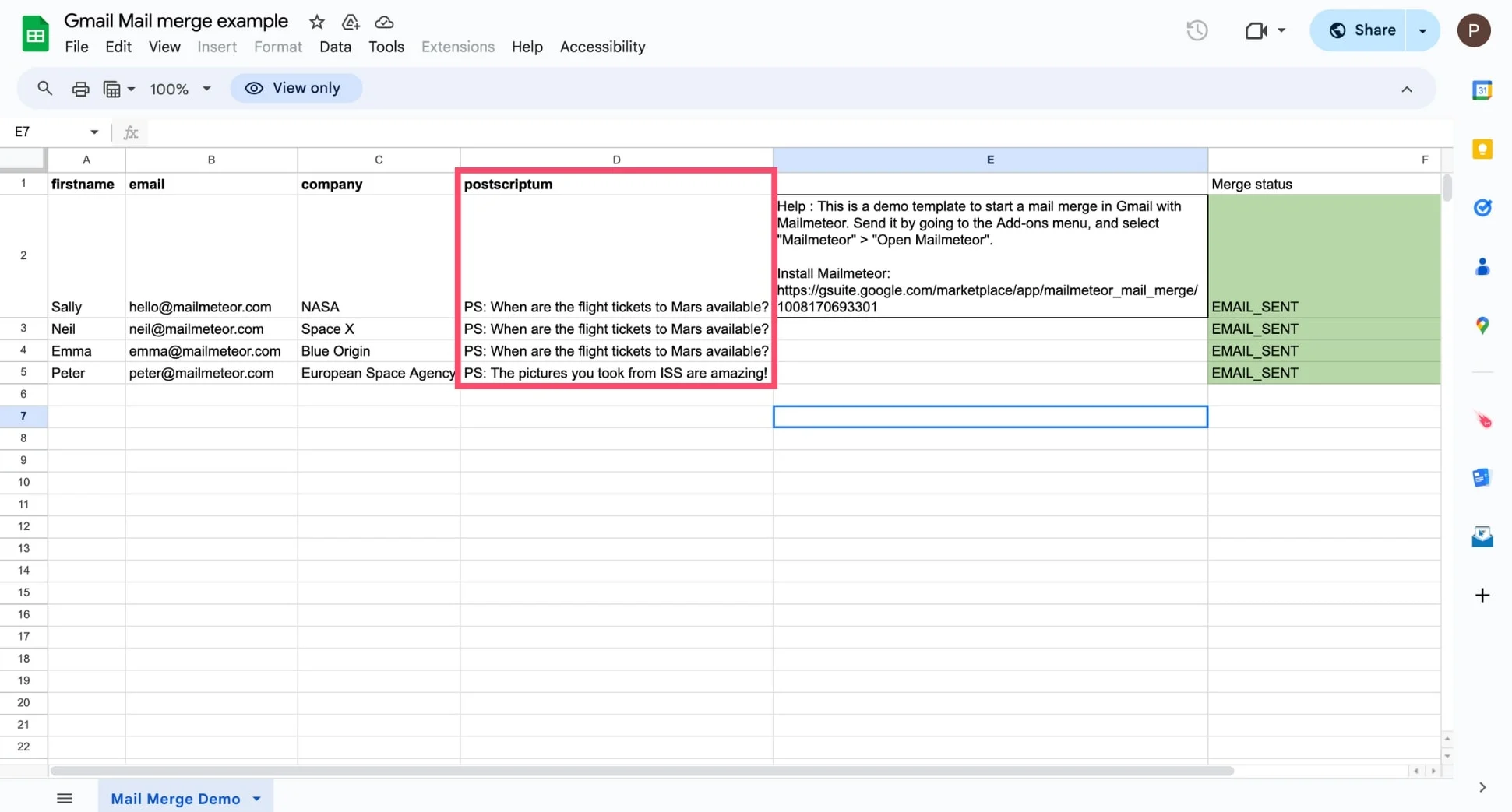Star the Gmail Mail merge example document
Screen dimensions: 1512x812
[x=316, y=22]
